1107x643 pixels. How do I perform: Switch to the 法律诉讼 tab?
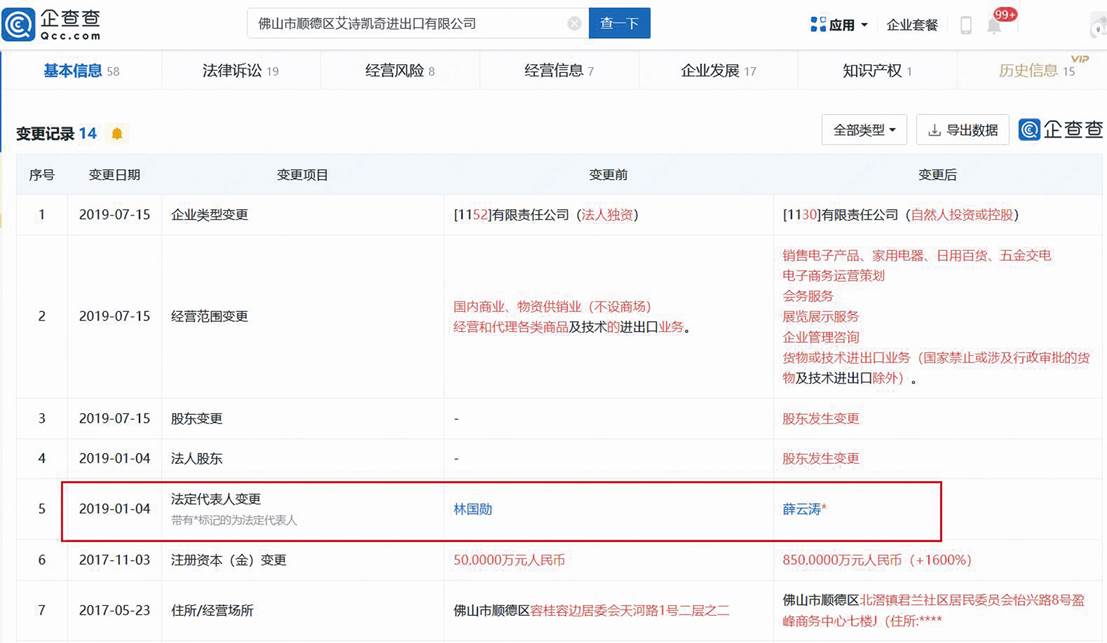[240, 70]
